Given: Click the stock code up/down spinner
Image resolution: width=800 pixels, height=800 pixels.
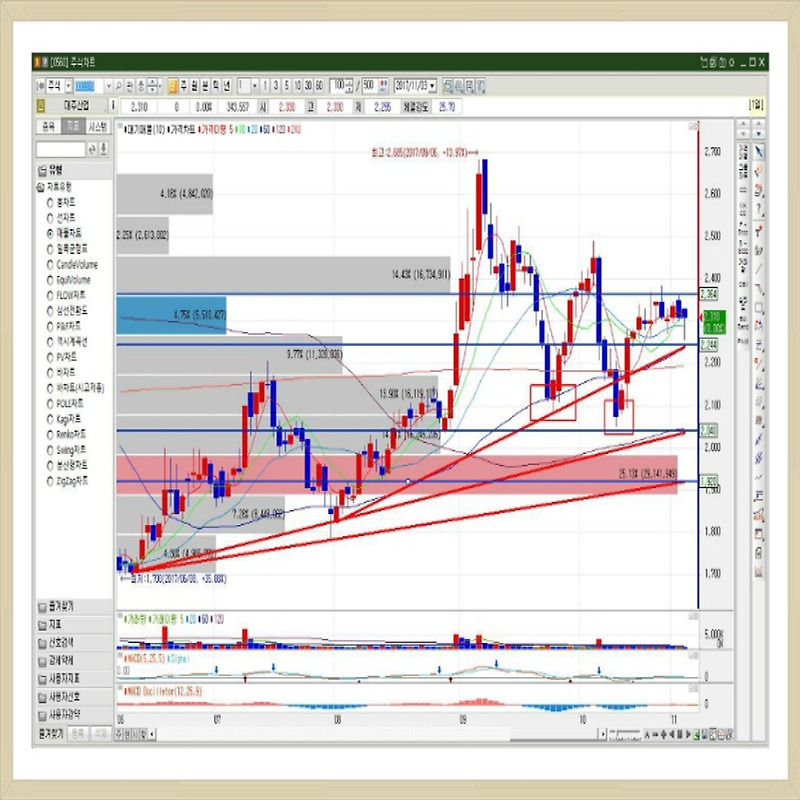Looking at the screenshot, I should (x=153, y=86).
